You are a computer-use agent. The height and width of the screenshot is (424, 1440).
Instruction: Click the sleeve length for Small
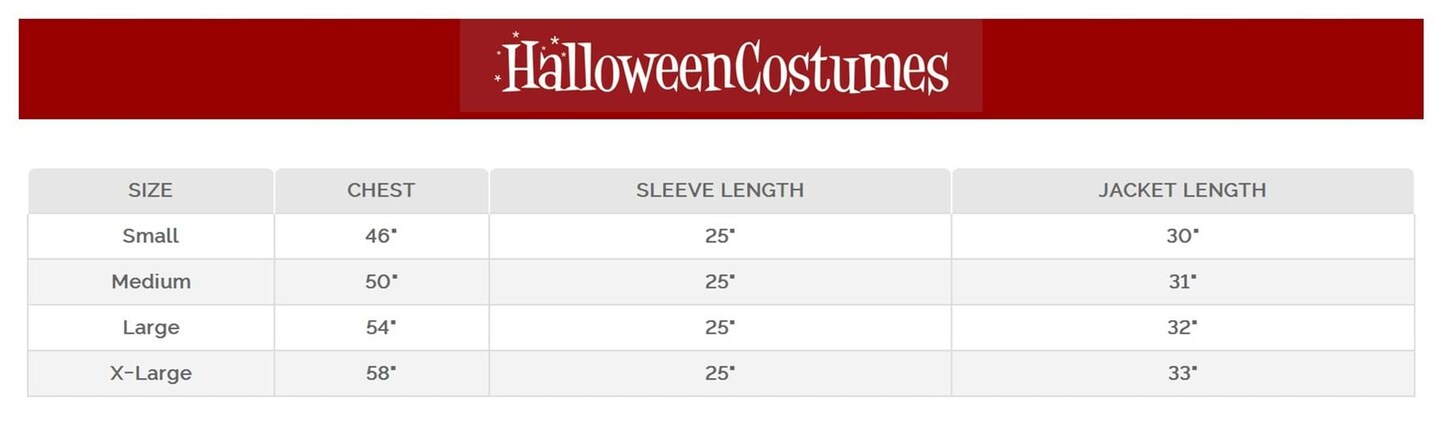tap(720, 236)
